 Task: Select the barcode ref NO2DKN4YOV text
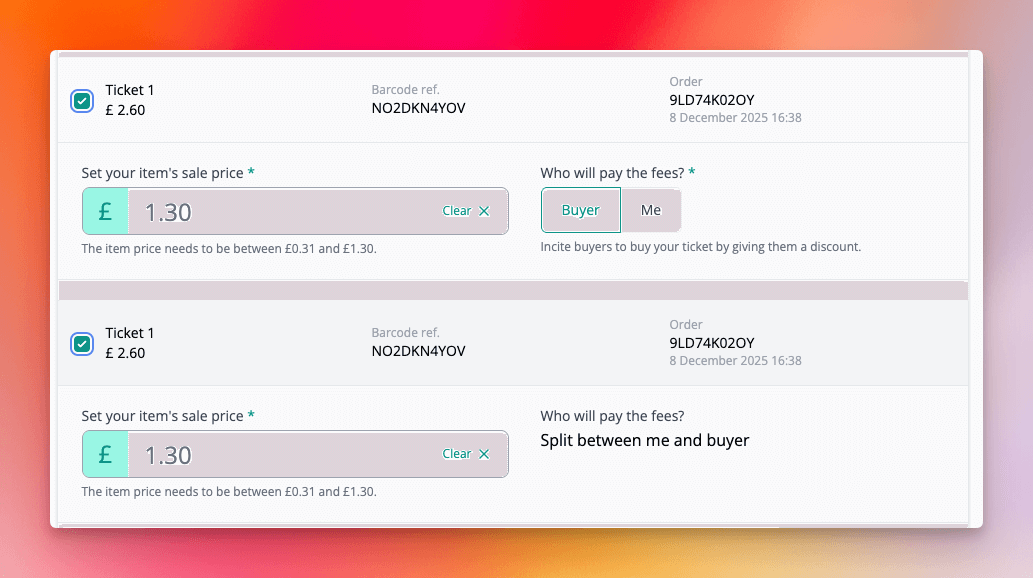click(x=418, y=107)
